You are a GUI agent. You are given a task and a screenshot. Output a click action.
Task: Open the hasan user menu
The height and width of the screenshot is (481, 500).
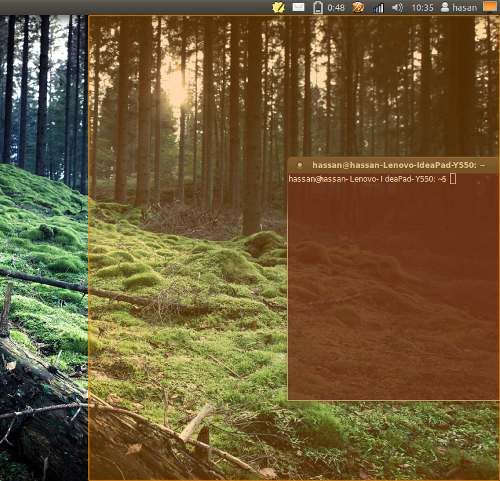coord(459,7)
